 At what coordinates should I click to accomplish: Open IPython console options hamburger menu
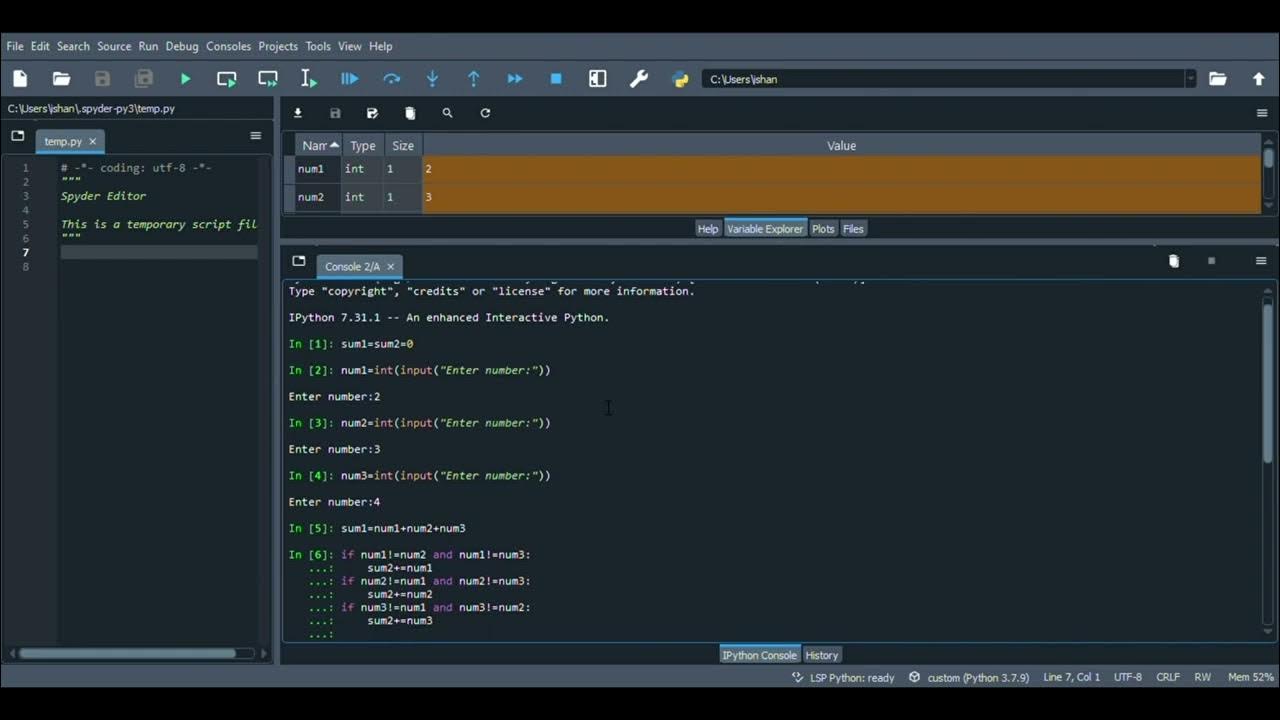pyautogui.click(x=1262, y=261)
